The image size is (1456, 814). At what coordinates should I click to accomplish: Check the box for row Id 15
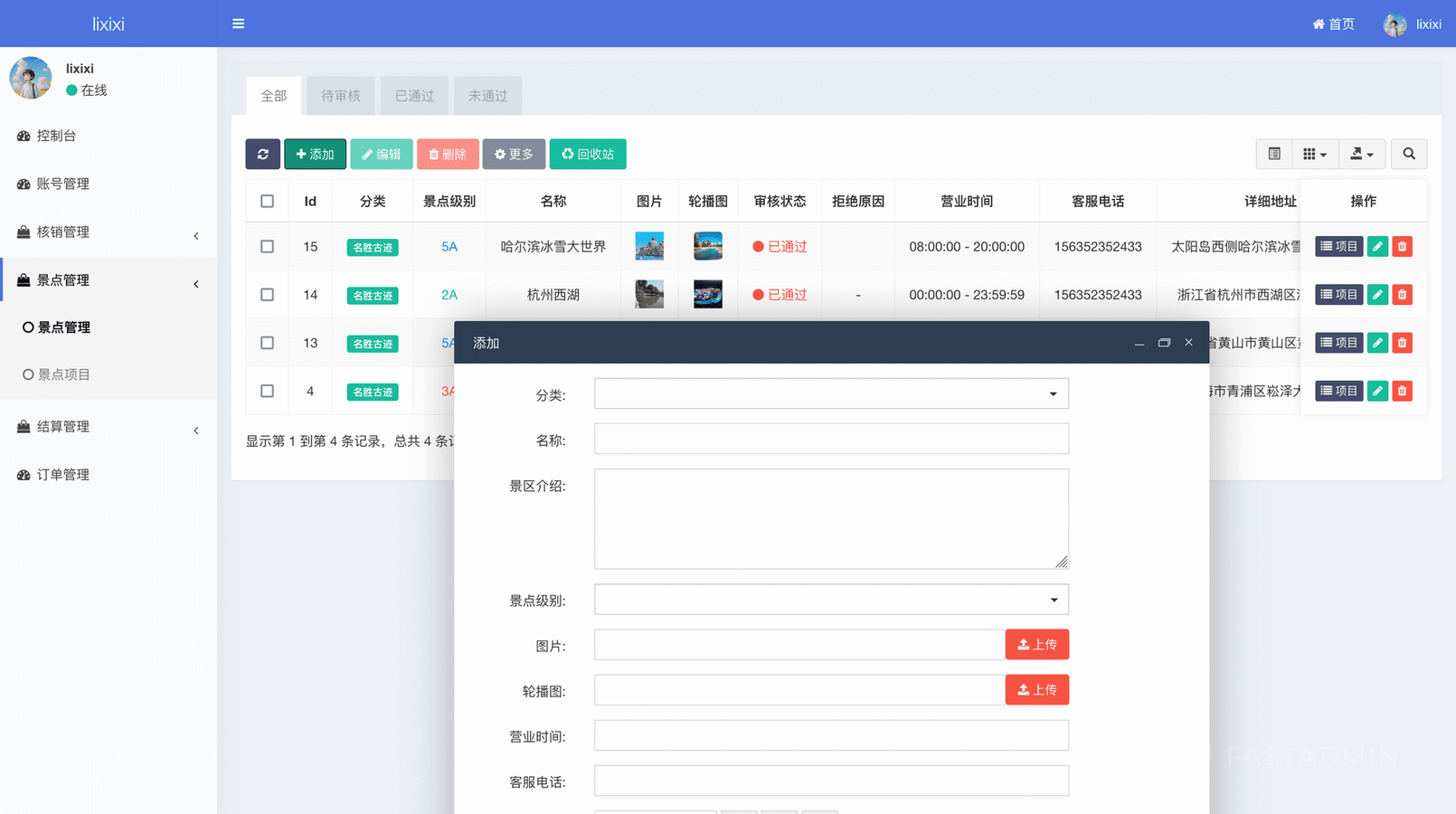click(267, 246)
